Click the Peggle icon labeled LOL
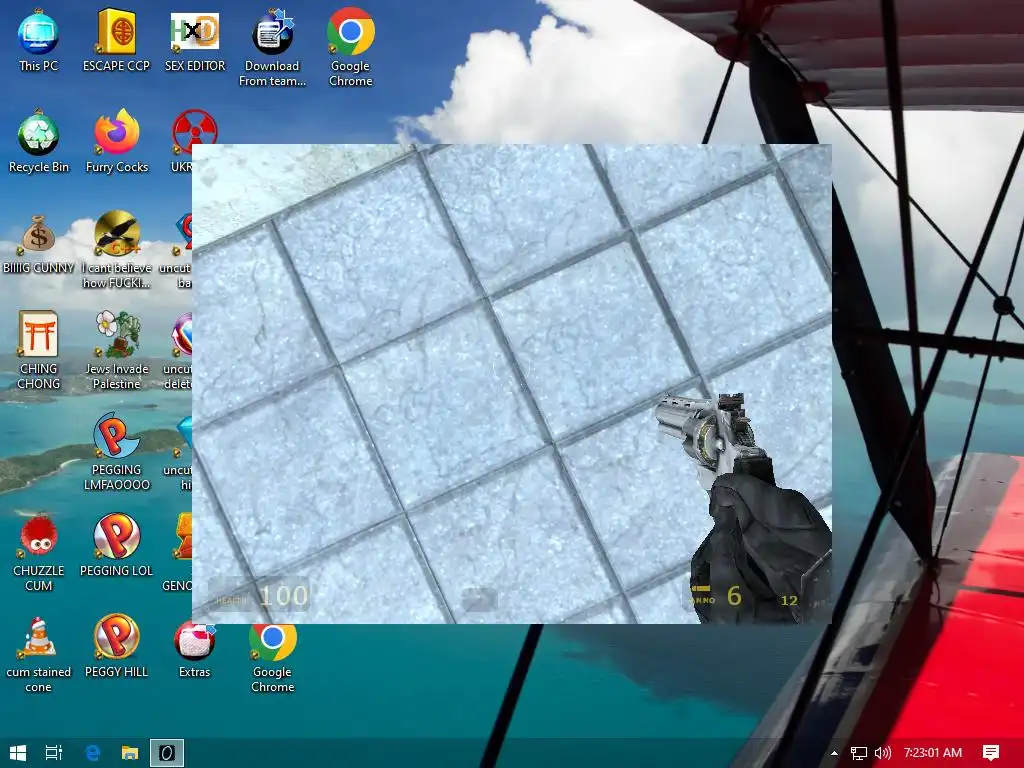The image size is (1024, 768). point(116,537)
